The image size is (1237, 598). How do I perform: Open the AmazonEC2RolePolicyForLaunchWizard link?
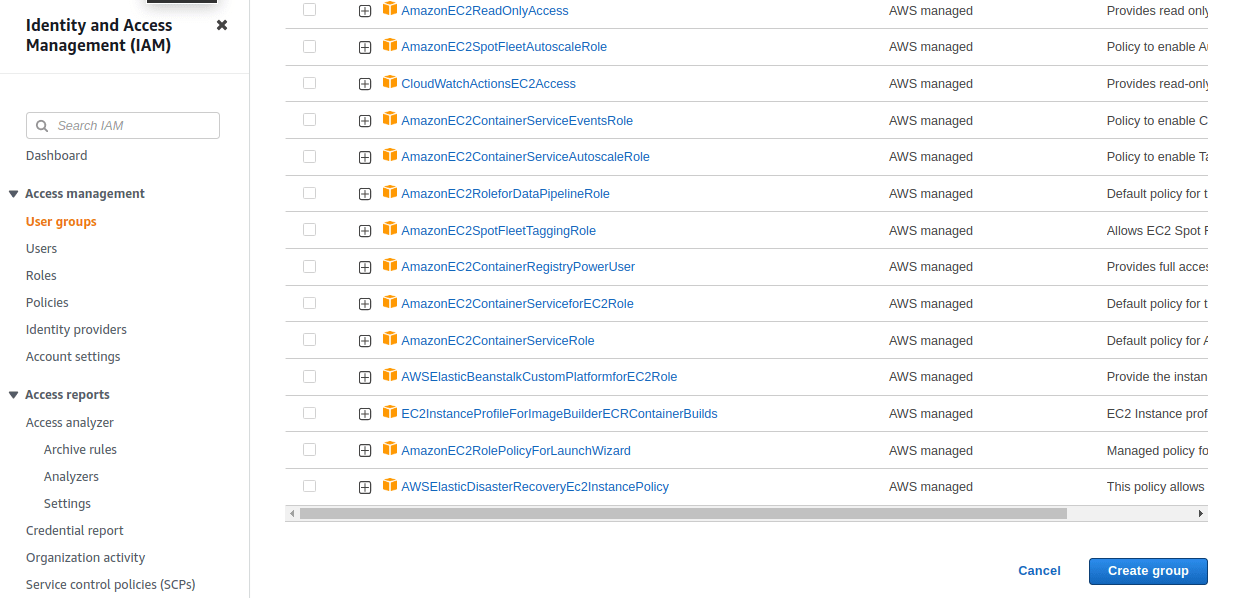[x=516, y=451]
